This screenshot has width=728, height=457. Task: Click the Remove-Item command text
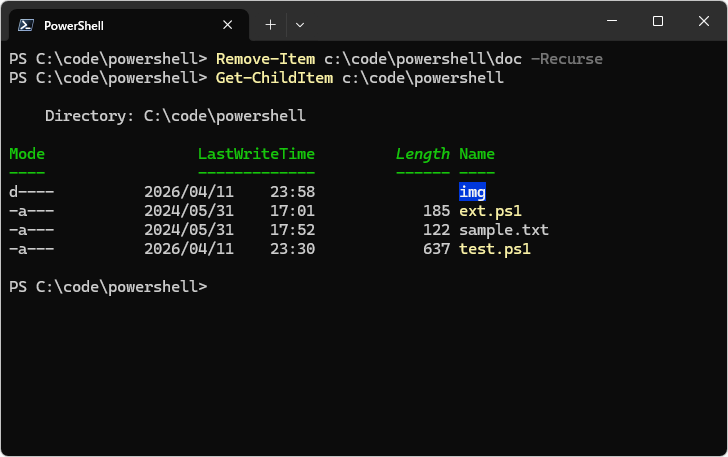(265, 59)
